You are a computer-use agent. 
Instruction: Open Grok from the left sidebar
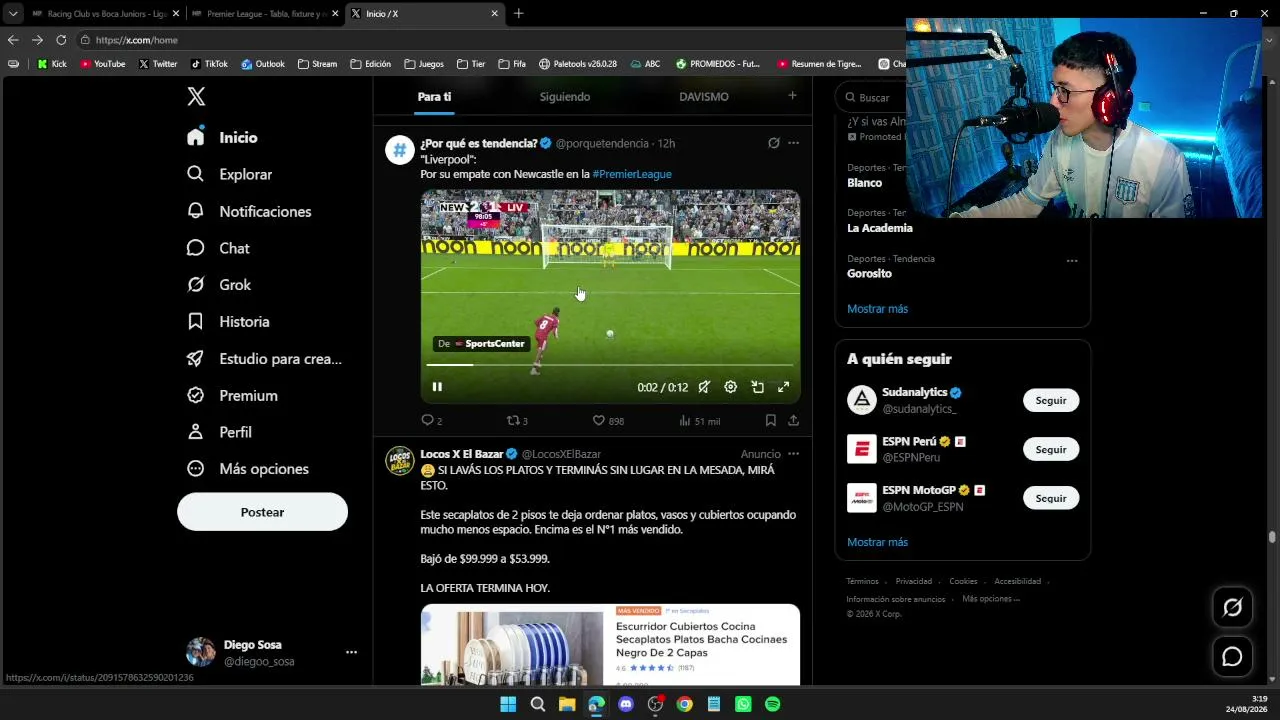click(219, 285)
